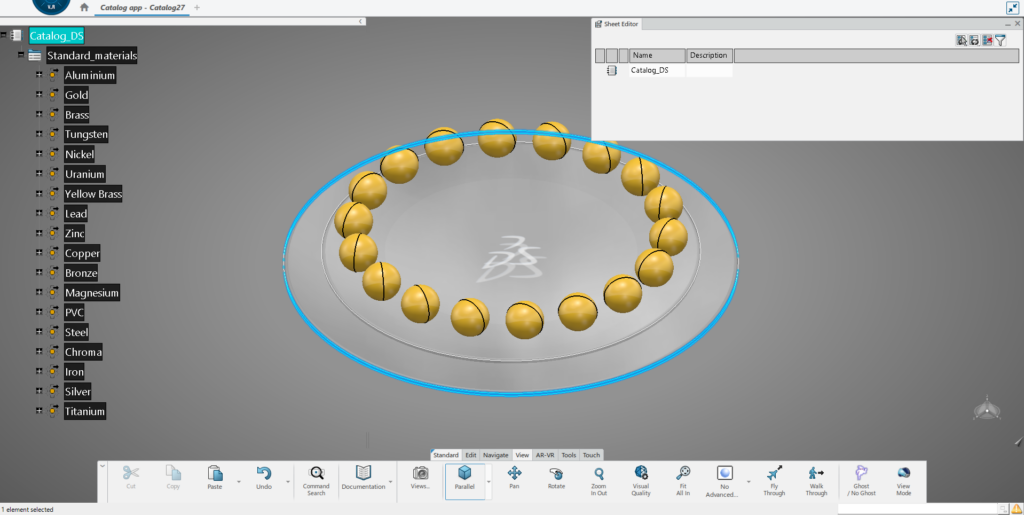
Task: Start the Walk Through tool
Action: click(x=816, y=474)
